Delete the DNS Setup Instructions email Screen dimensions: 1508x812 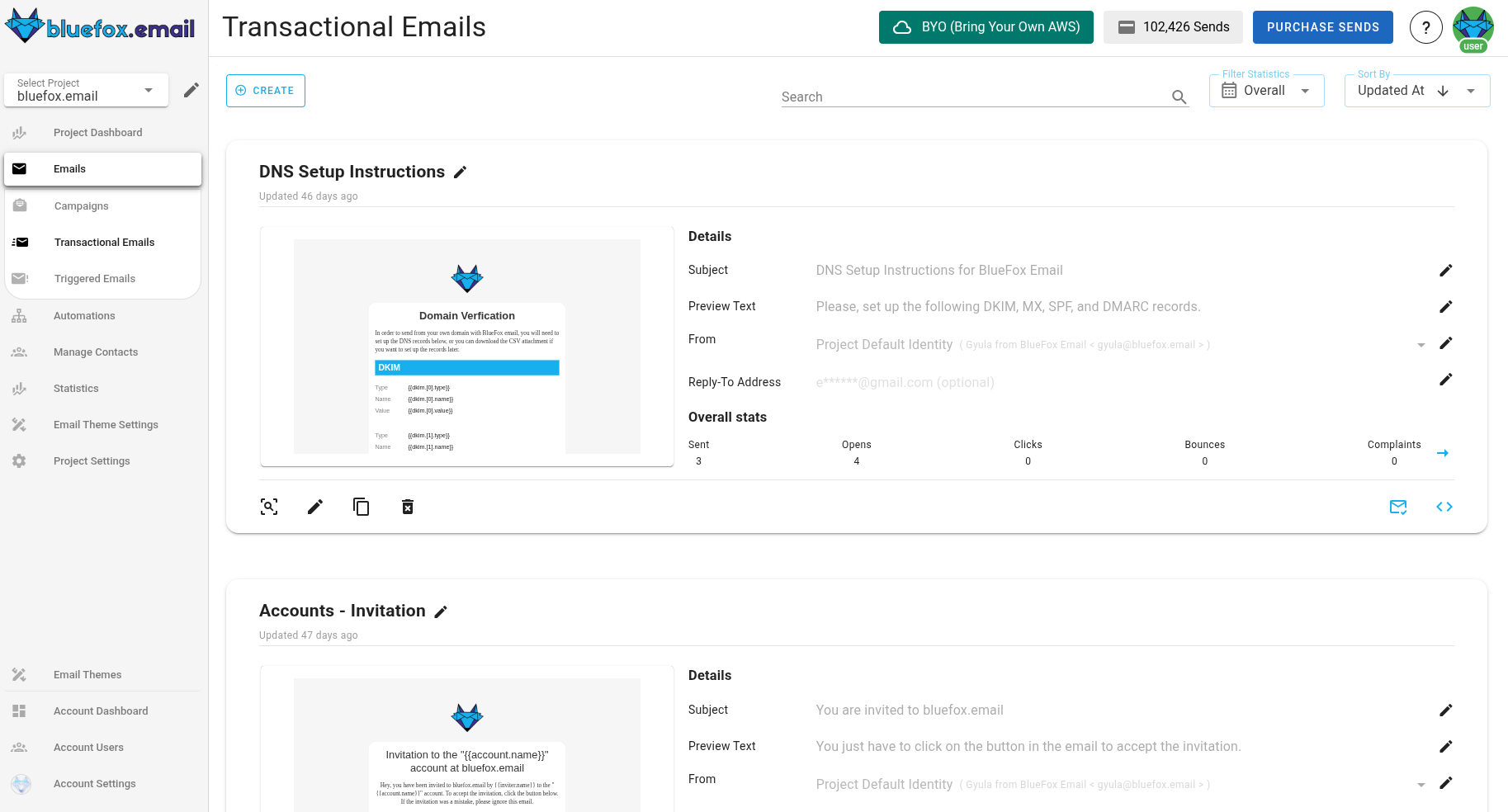pos(407,506)
